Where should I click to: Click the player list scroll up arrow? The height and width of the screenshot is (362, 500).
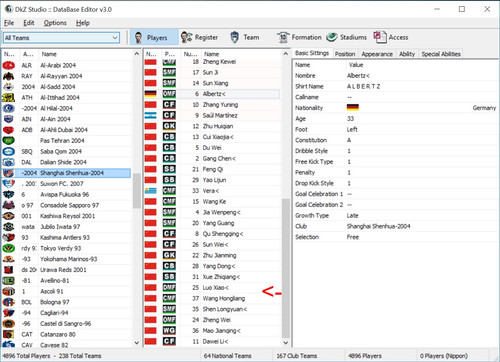point(286,54)
